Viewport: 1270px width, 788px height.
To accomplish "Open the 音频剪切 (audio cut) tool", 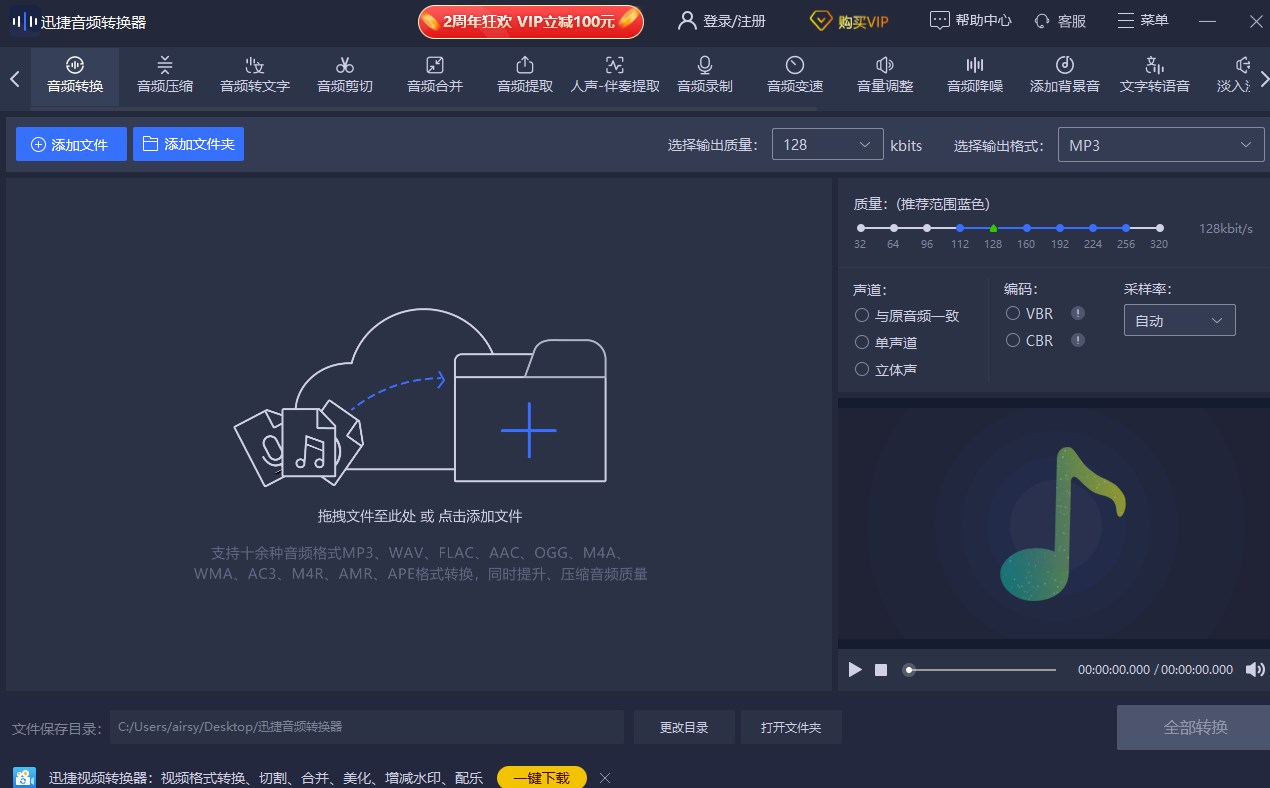I will (x=344, y=75).
